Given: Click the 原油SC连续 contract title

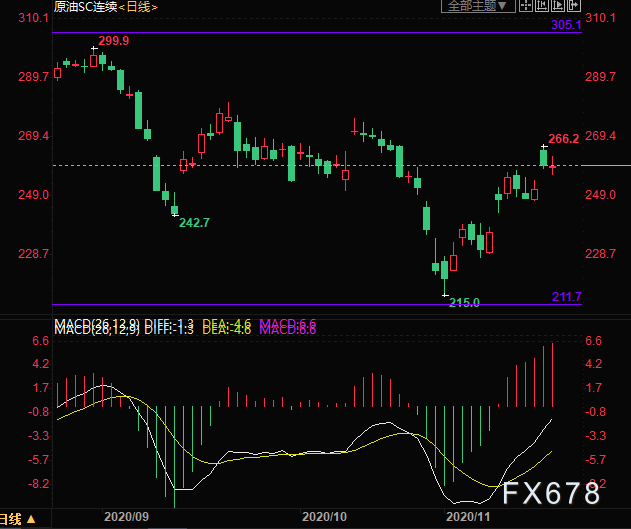Looking at the screenshot, I should tap(85, 7).
